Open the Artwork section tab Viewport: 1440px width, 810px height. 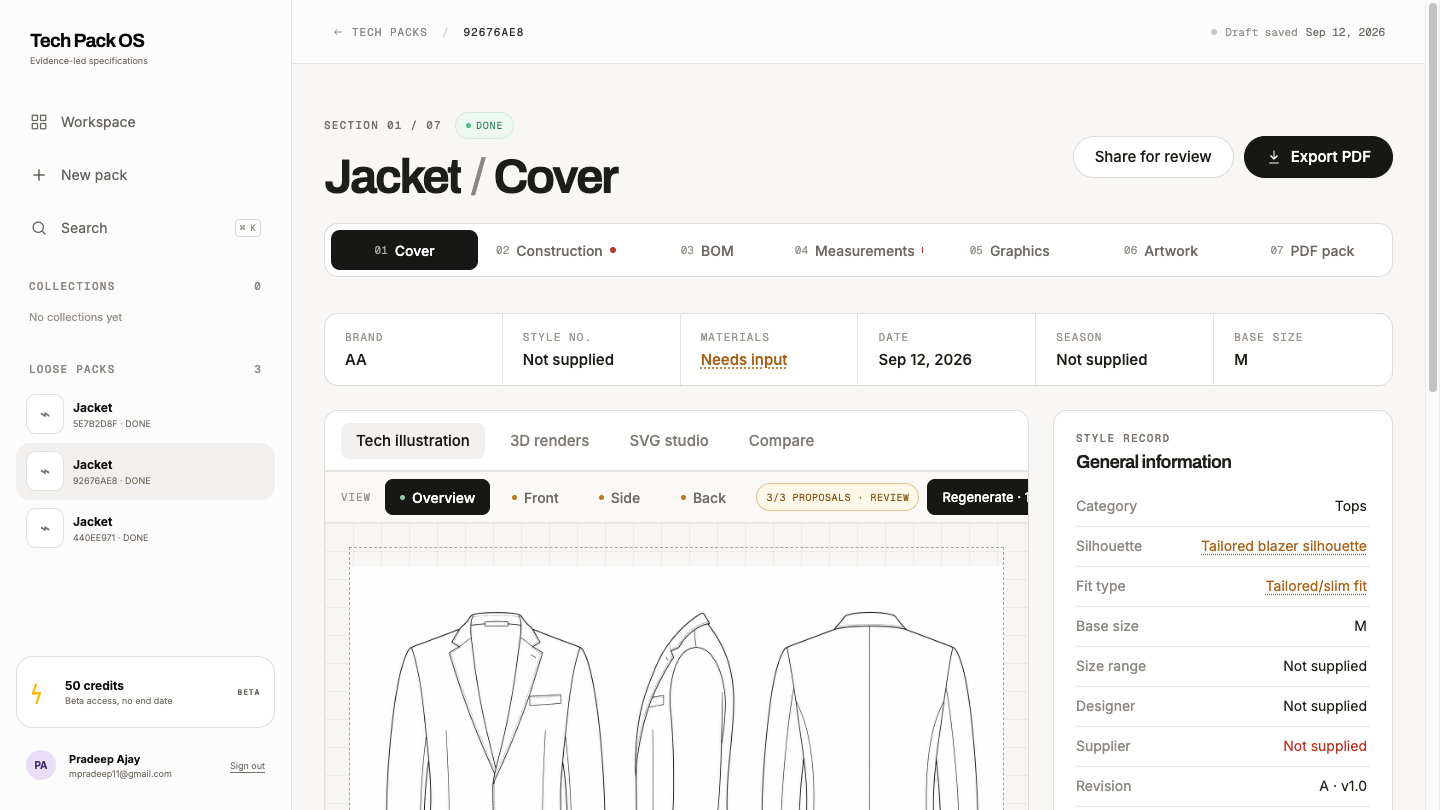click(x=1161, y=251)
